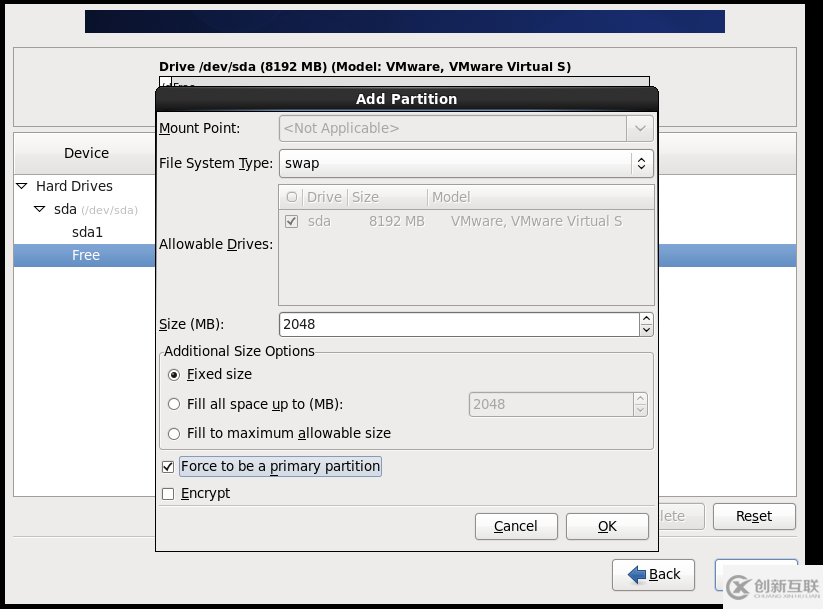
Task: Click the Add Partition dialog title bar
Action: tap(407, 99)
